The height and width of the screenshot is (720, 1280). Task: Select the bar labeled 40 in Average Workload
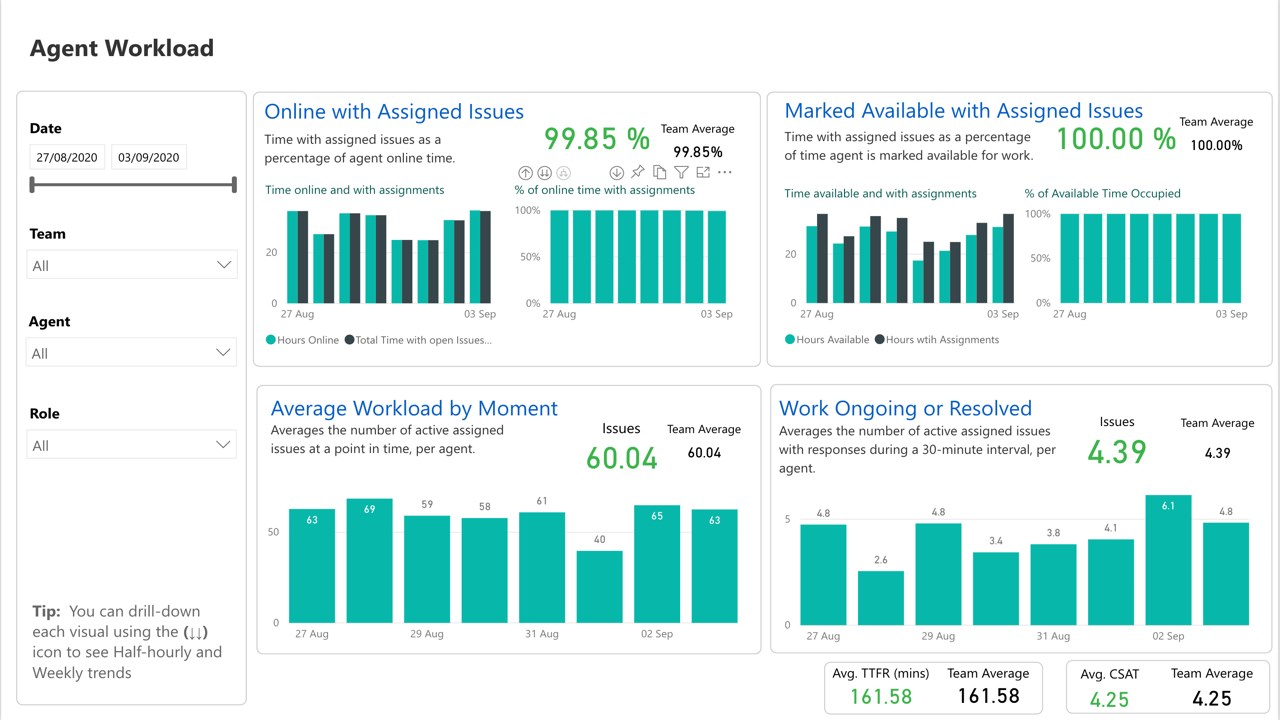[x=600, y=586]
